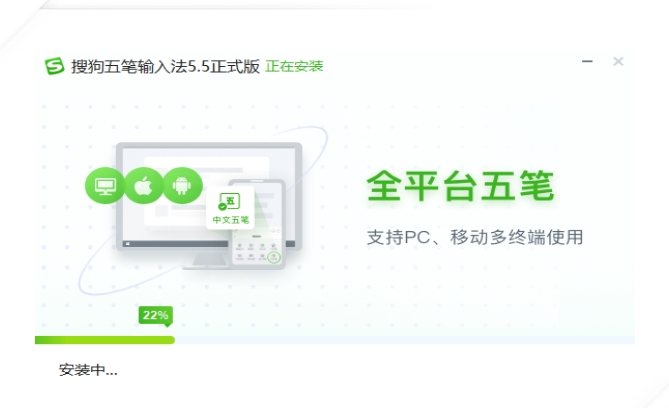Click the 安装中... status text

pos(88,370)
